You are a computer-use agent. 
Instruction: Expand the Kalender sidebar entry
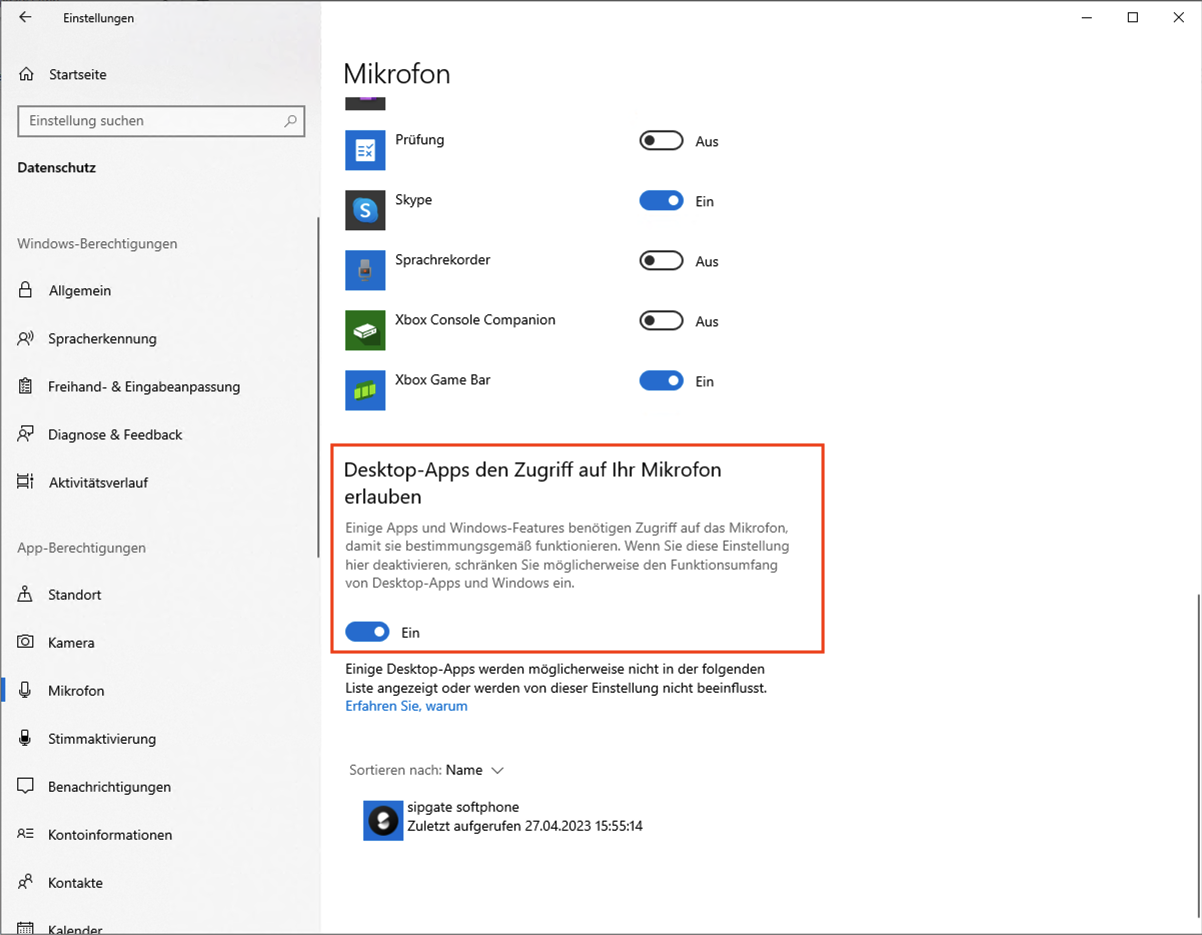pyautogui.click(x=76, y=929)
